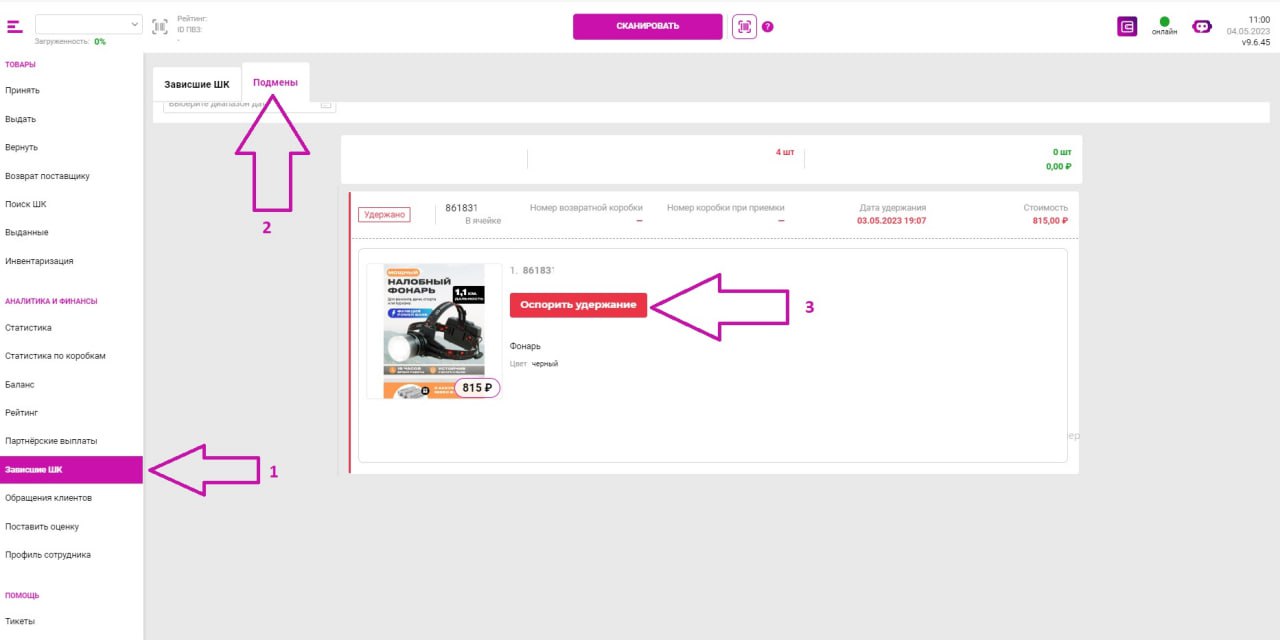Open Возврат поставщику in sidebar
This screenshot has height=640, width=1280.
point(47,176)
